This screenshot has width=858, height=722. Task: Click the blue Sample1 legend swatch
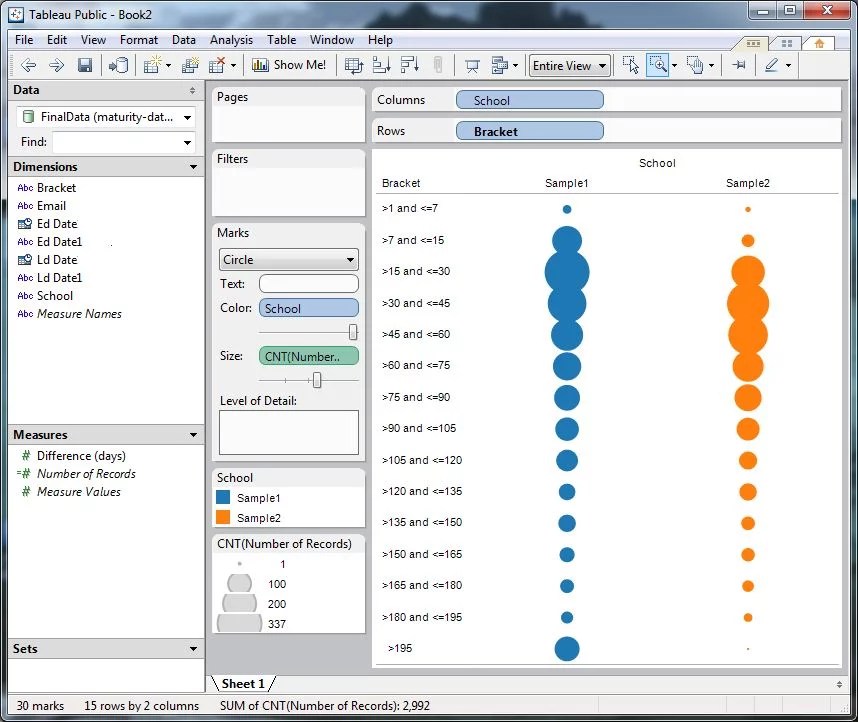tap(223, 498)
